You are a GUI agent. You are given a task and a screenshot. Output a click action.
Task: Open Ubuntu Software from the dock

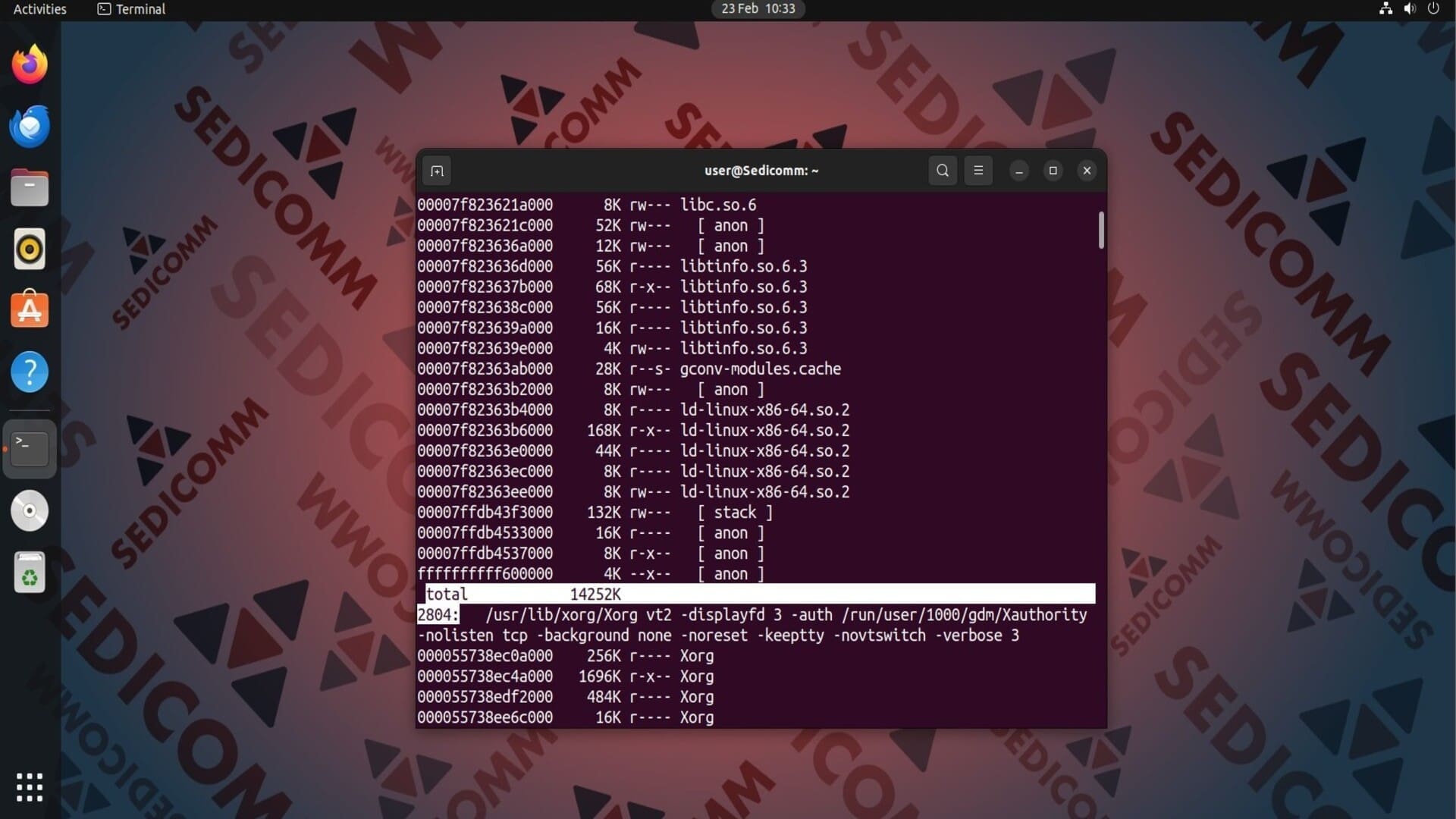coord(30,310)
